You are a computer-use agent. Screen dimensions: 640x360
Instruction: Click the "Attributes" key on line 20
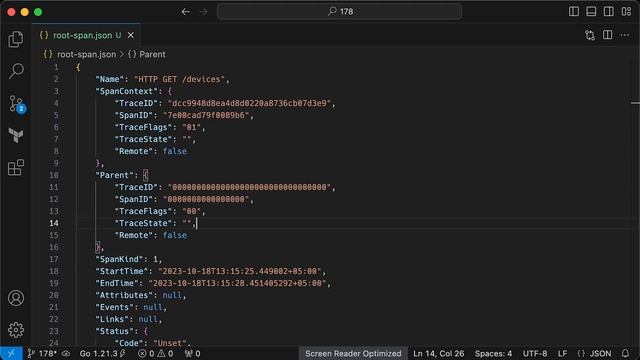124,295
